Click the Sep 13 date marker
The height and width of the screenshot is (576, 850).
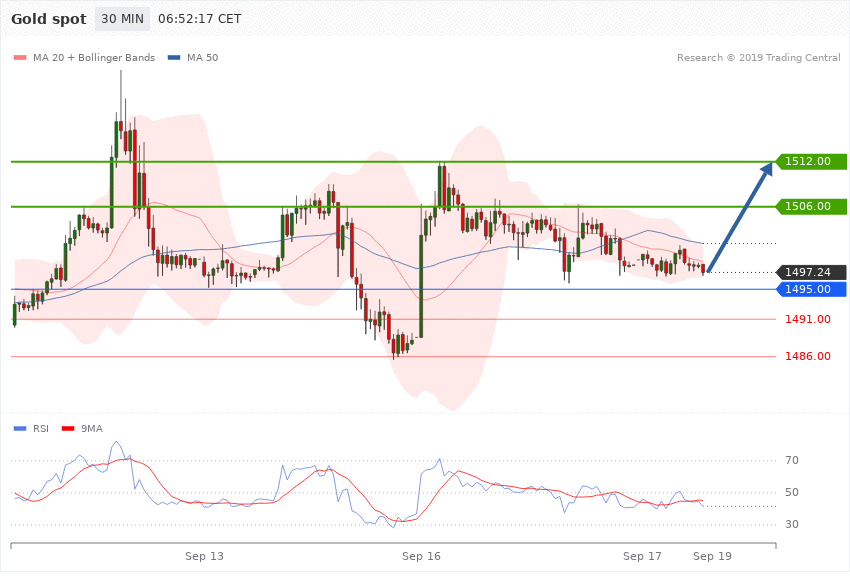pos(204,556)
